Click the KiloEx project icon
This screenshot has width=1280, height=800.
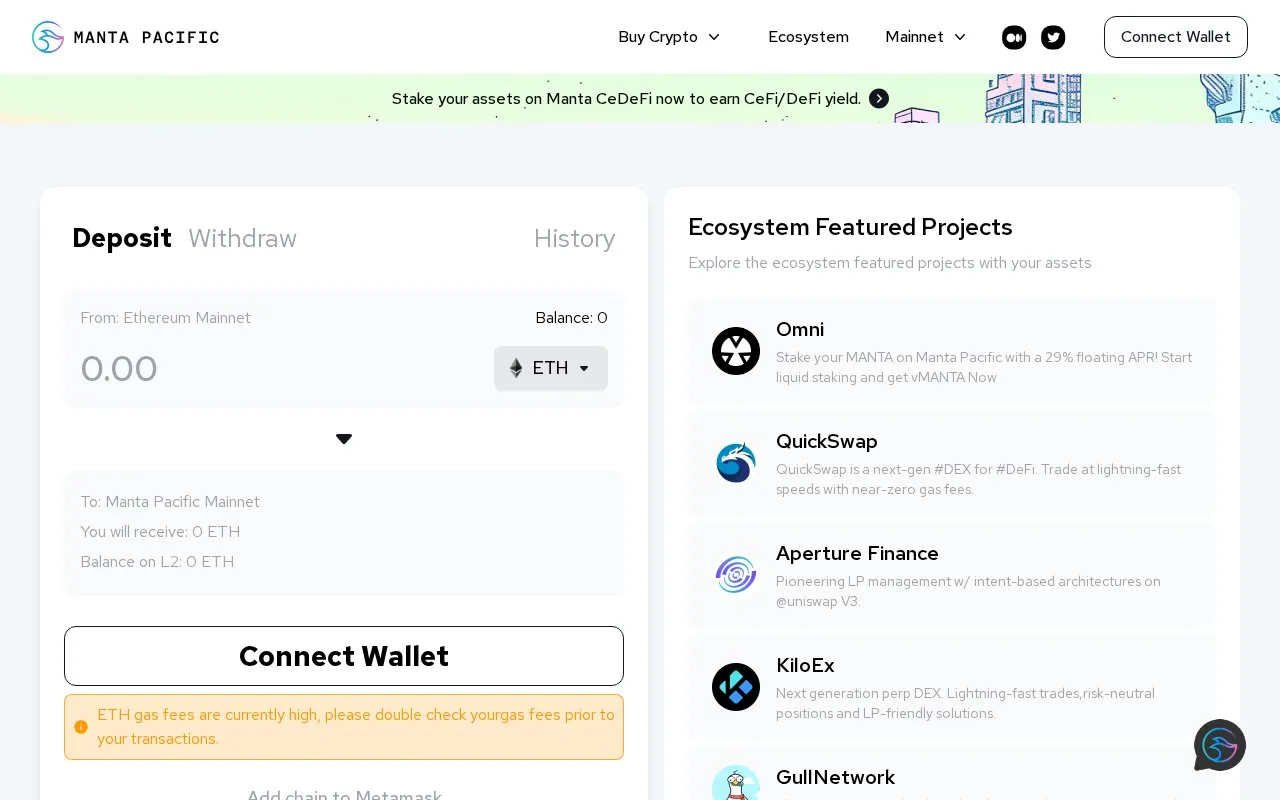(x=736, y=687)
